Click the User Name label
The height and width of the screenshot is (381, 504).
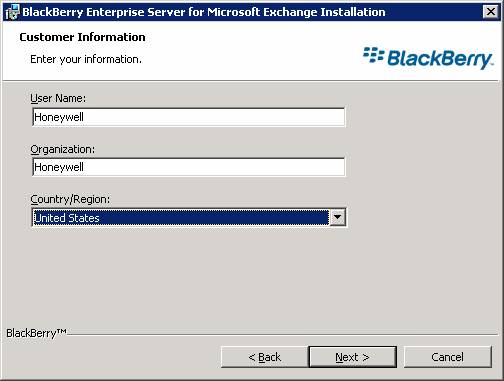tap(58, 98)
